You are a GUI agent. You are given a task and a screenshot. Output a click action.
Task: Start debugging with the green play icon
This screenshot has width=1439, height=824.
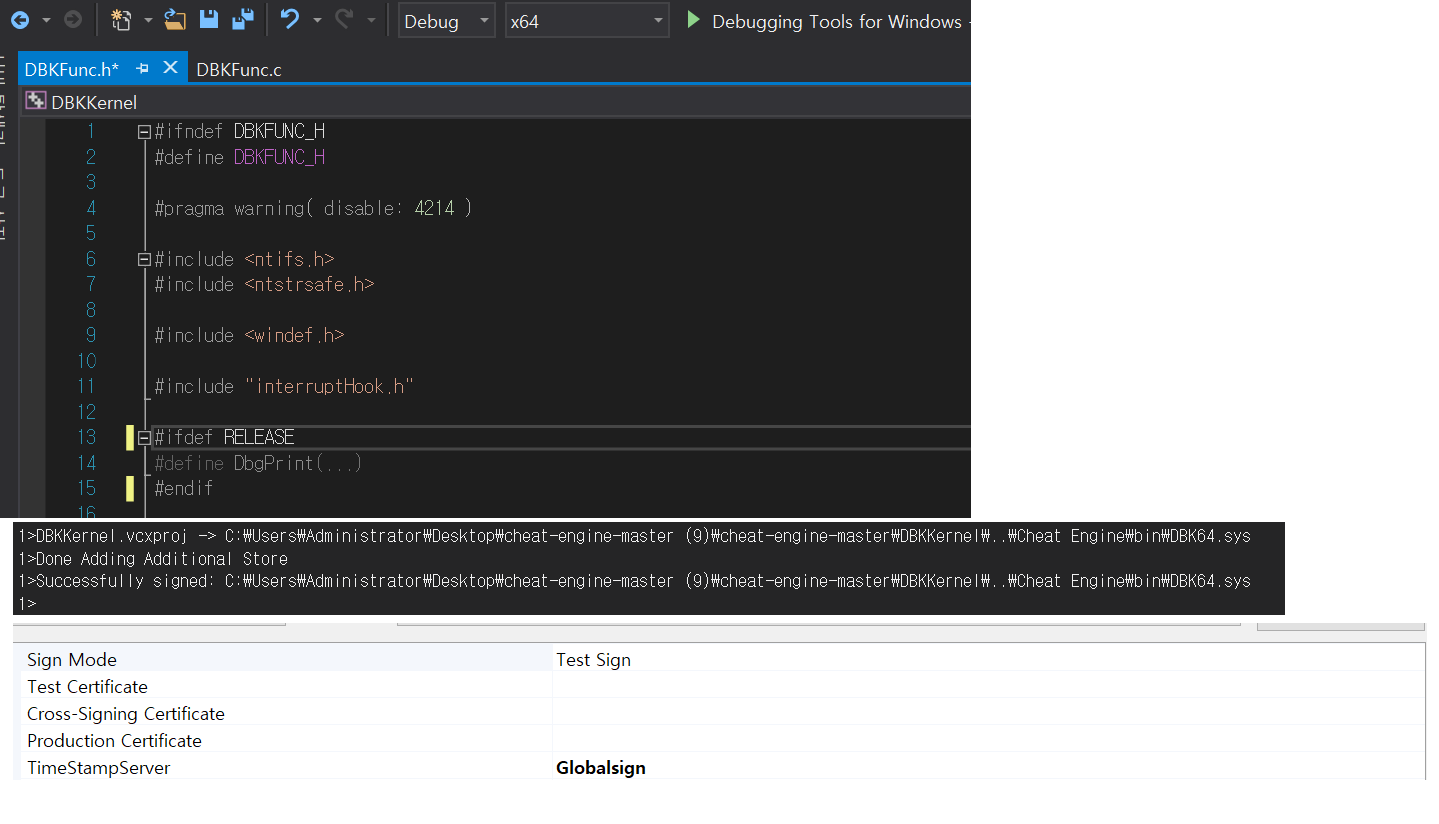click(x=695, y=20)
